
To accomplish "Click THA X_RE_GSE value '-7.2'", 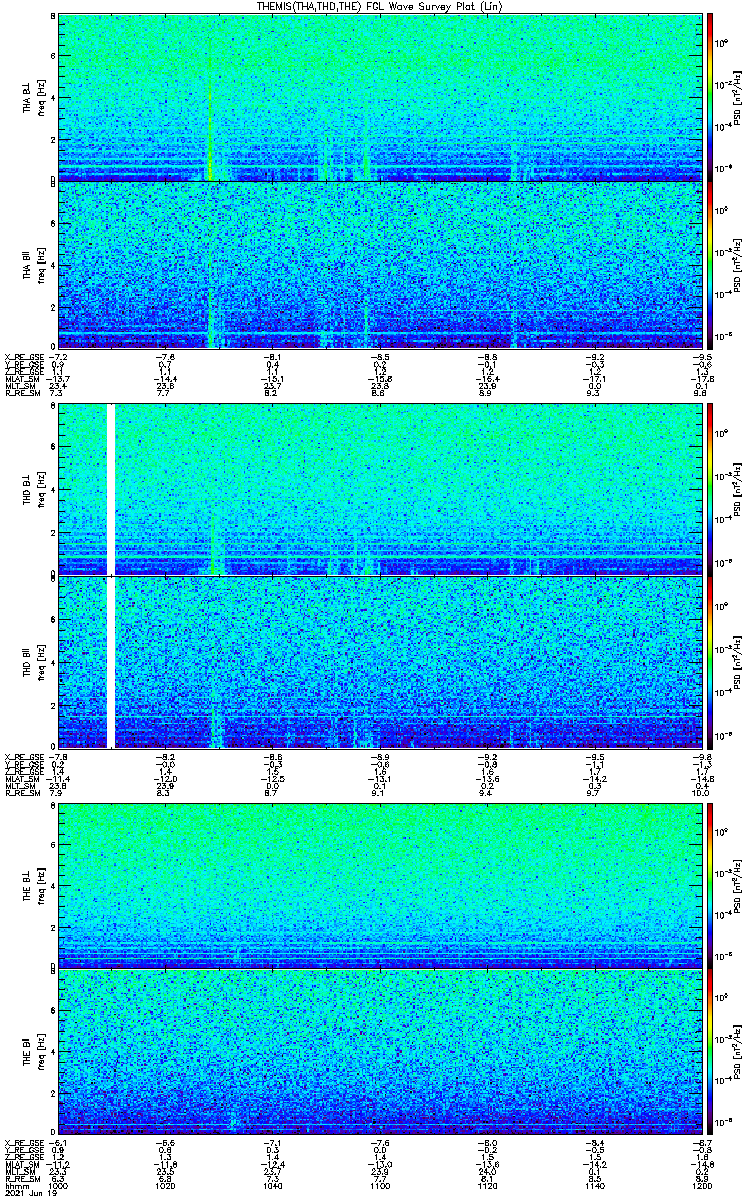I will coord(58,356).
